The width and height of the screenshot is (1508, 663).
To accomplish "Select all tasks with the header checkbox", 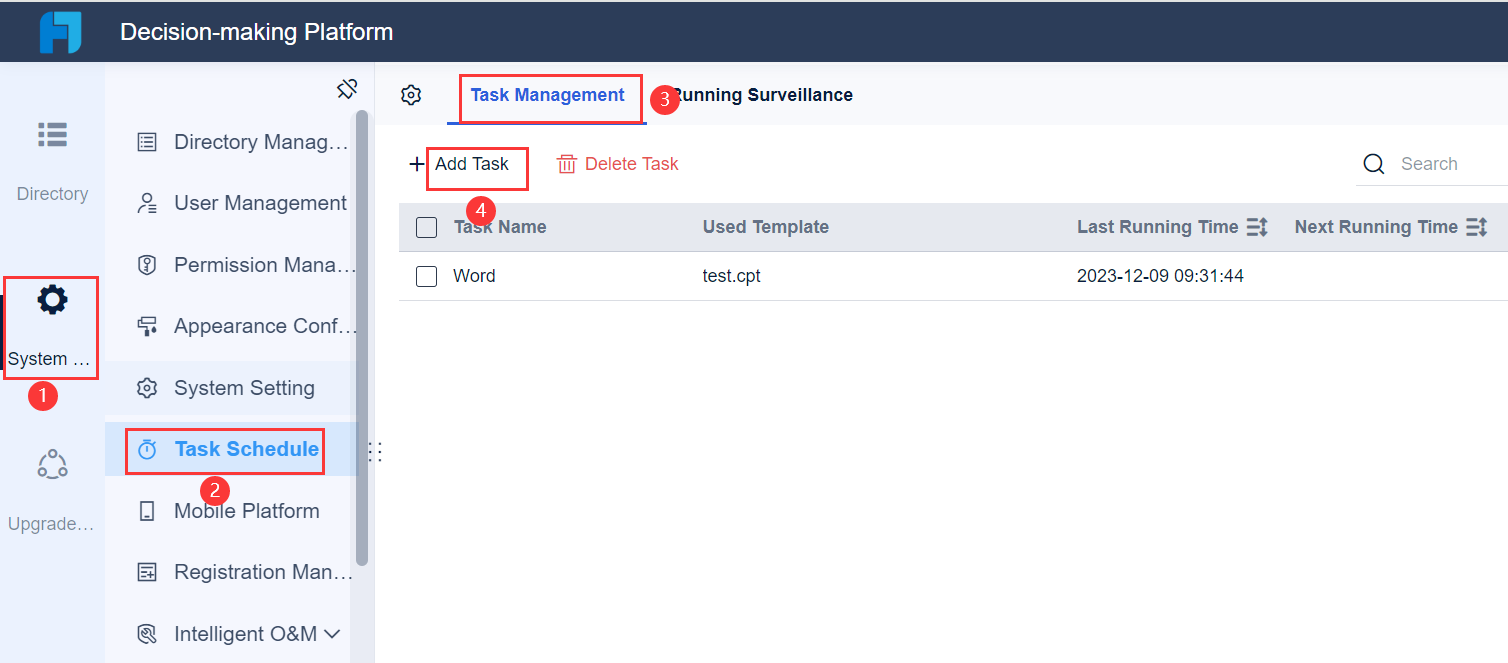I will [x=426, y=227].
